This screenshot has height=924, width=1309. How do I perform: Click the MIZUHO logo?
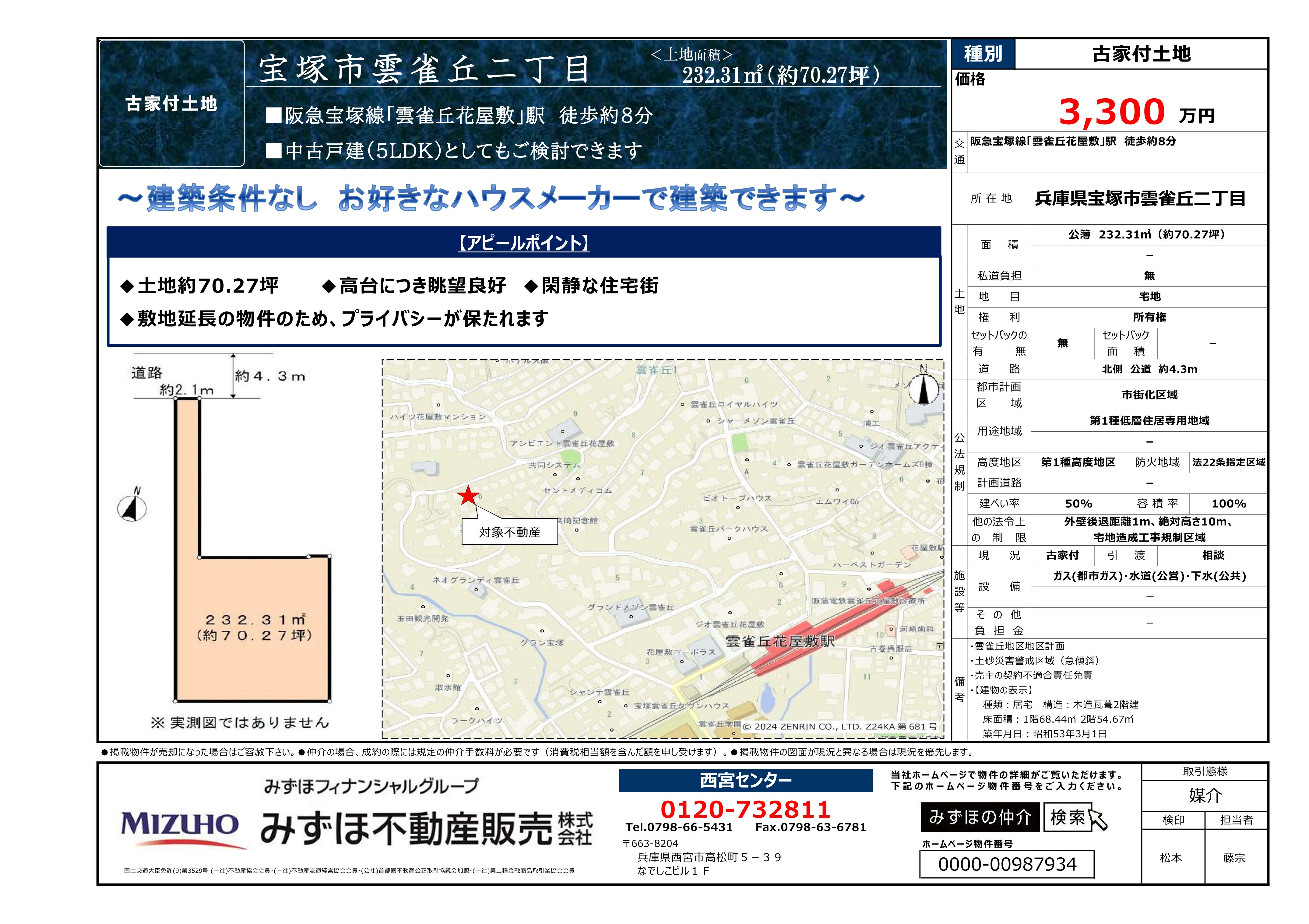click(180, 825)
